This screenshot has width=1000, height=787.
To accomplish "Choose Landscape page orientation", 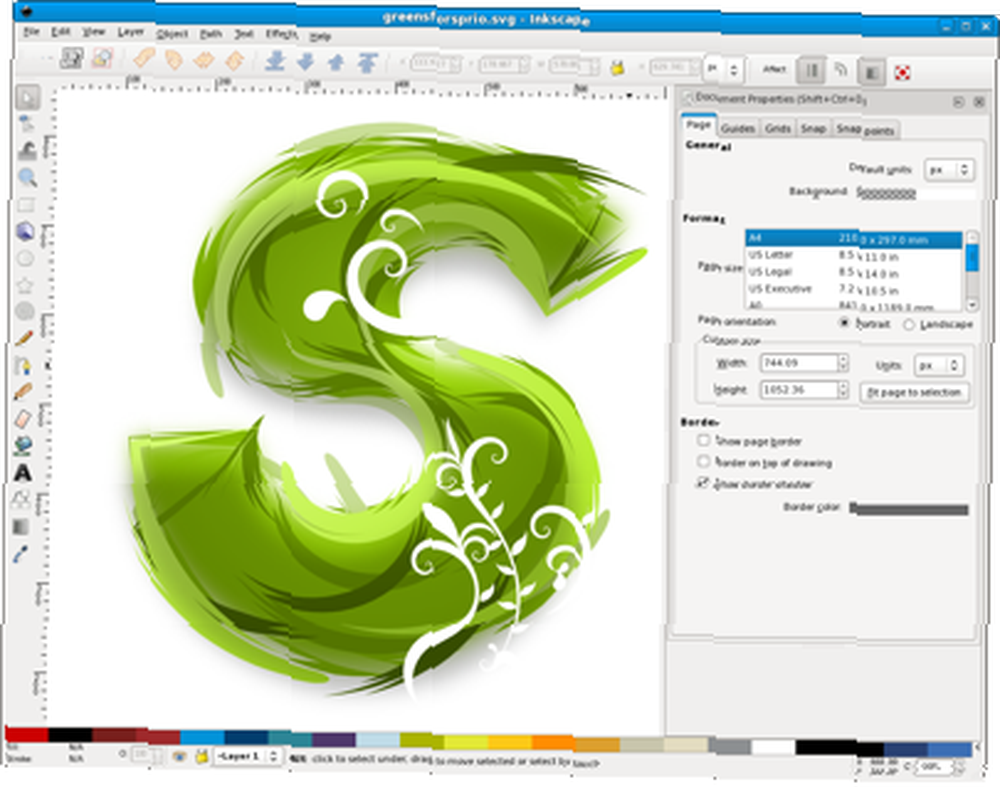I will pyautogui.click(x=909, y=325).
